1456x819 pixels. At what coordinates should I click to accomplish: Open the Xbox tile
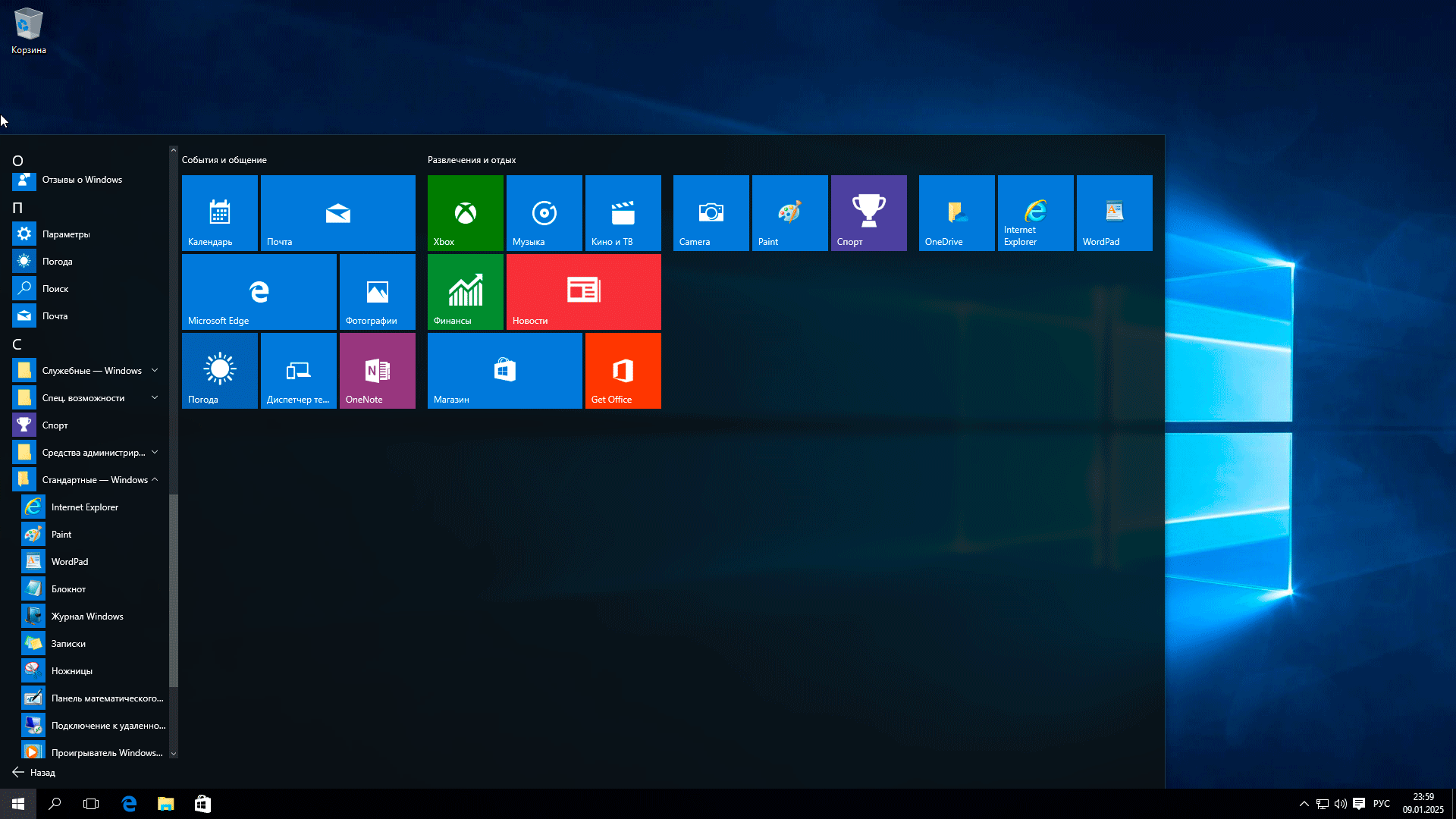466,213
